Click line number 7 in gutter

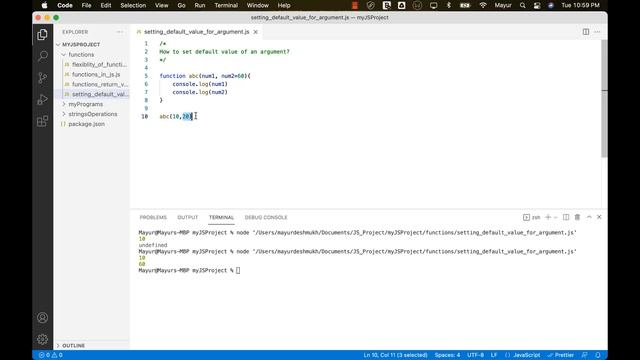(146, 92)
